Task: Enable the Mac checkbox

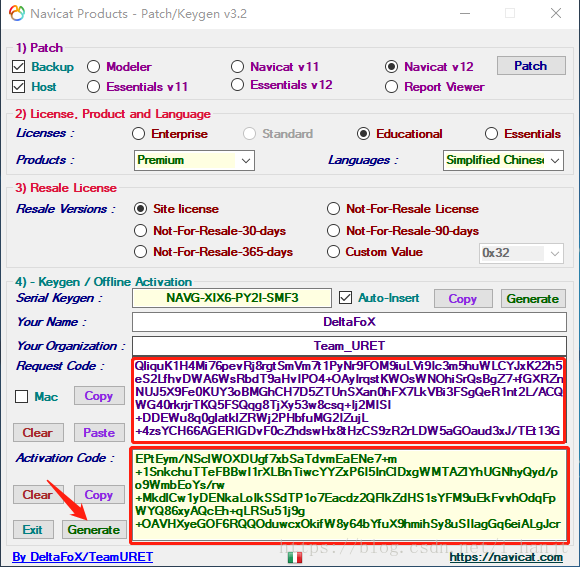Action: point(21,396)
